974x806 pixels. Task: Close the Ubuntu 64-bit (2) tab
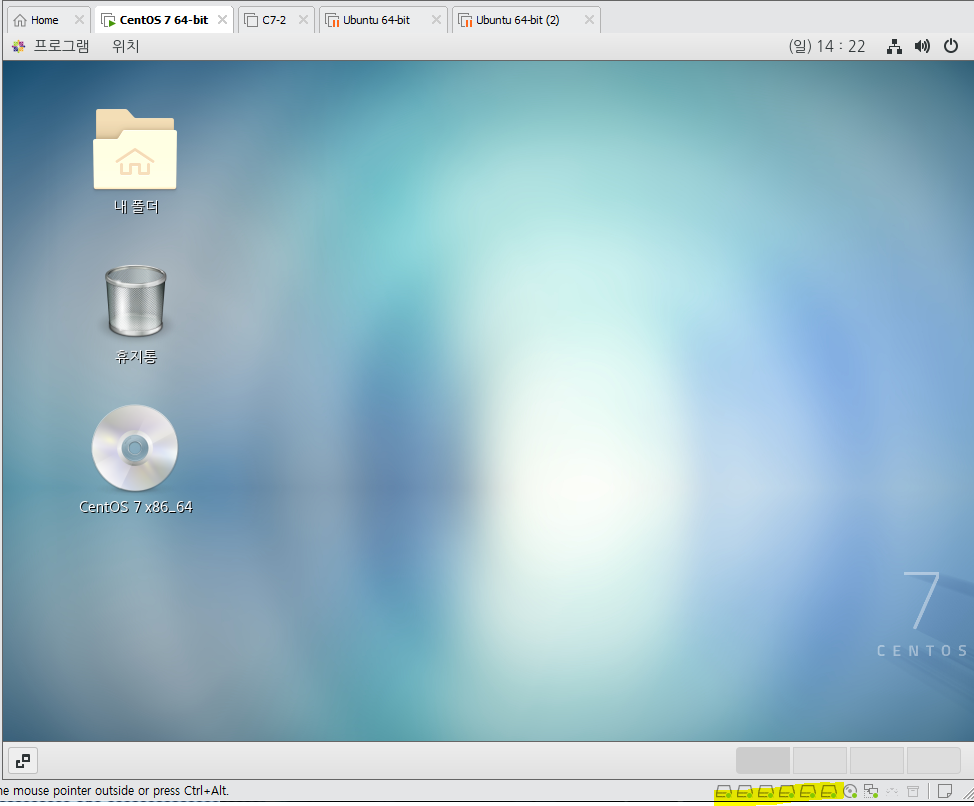coord(589,20)
